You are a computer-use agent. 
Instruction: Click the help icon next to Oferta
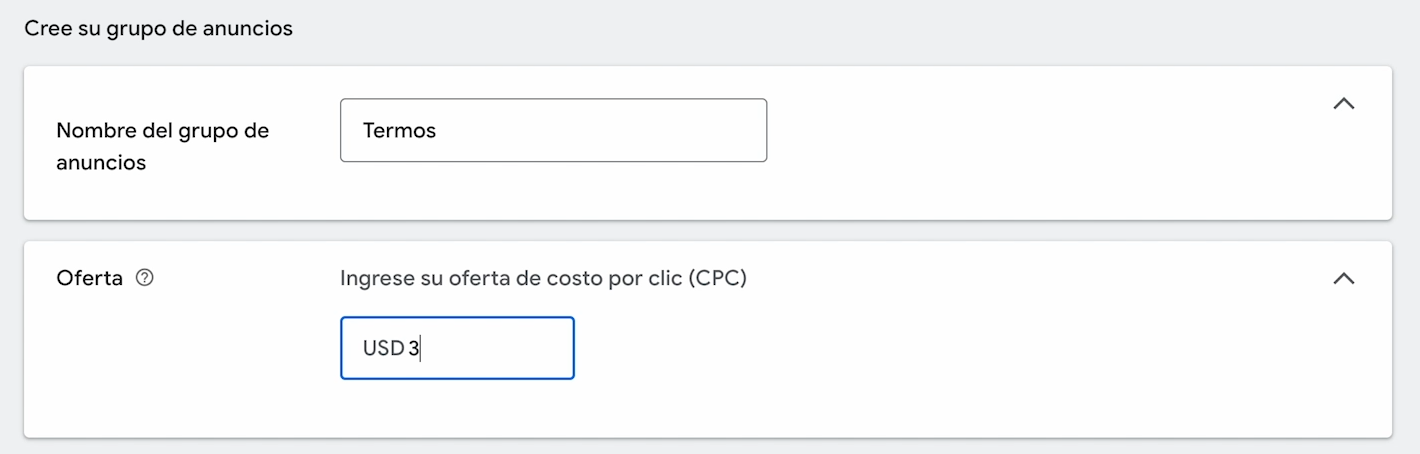pos(144,279)
